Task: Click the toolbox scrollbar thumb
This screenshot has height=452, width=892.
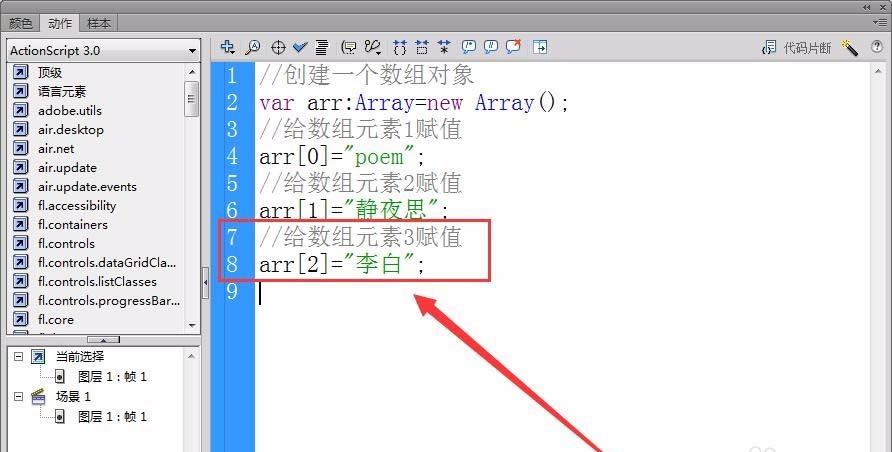Action: coord(192,98)
